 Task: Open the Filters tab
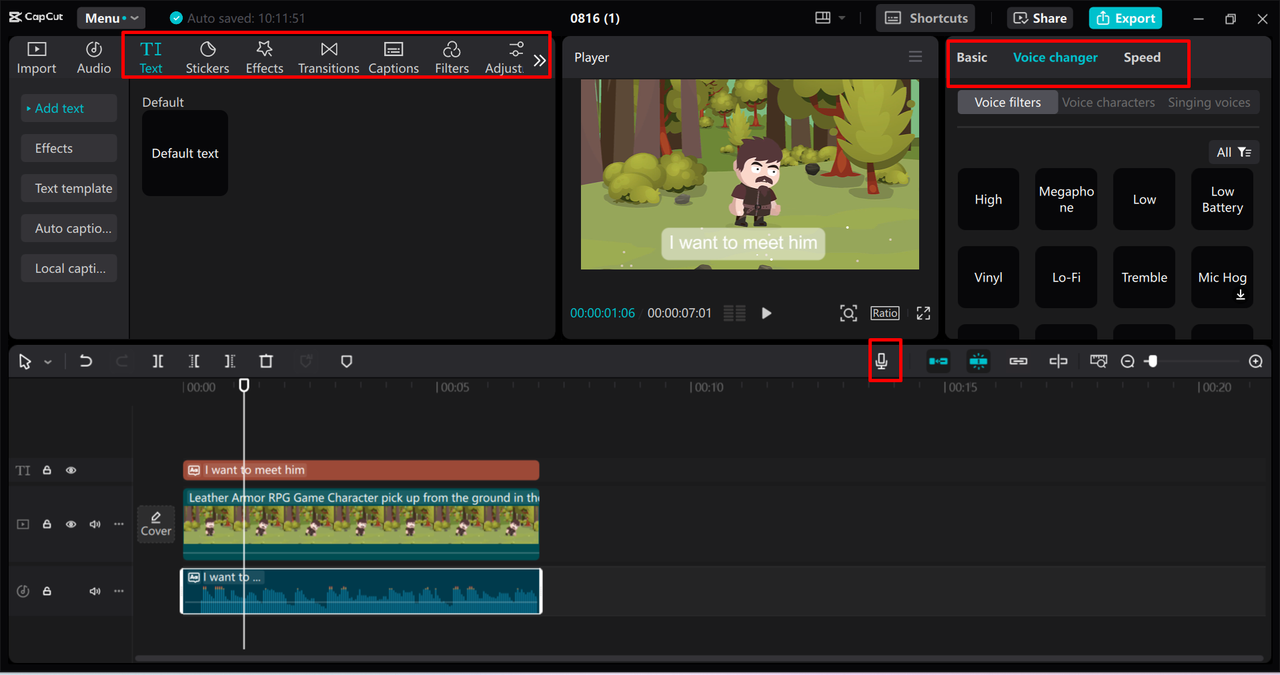[x=452, y=58]
